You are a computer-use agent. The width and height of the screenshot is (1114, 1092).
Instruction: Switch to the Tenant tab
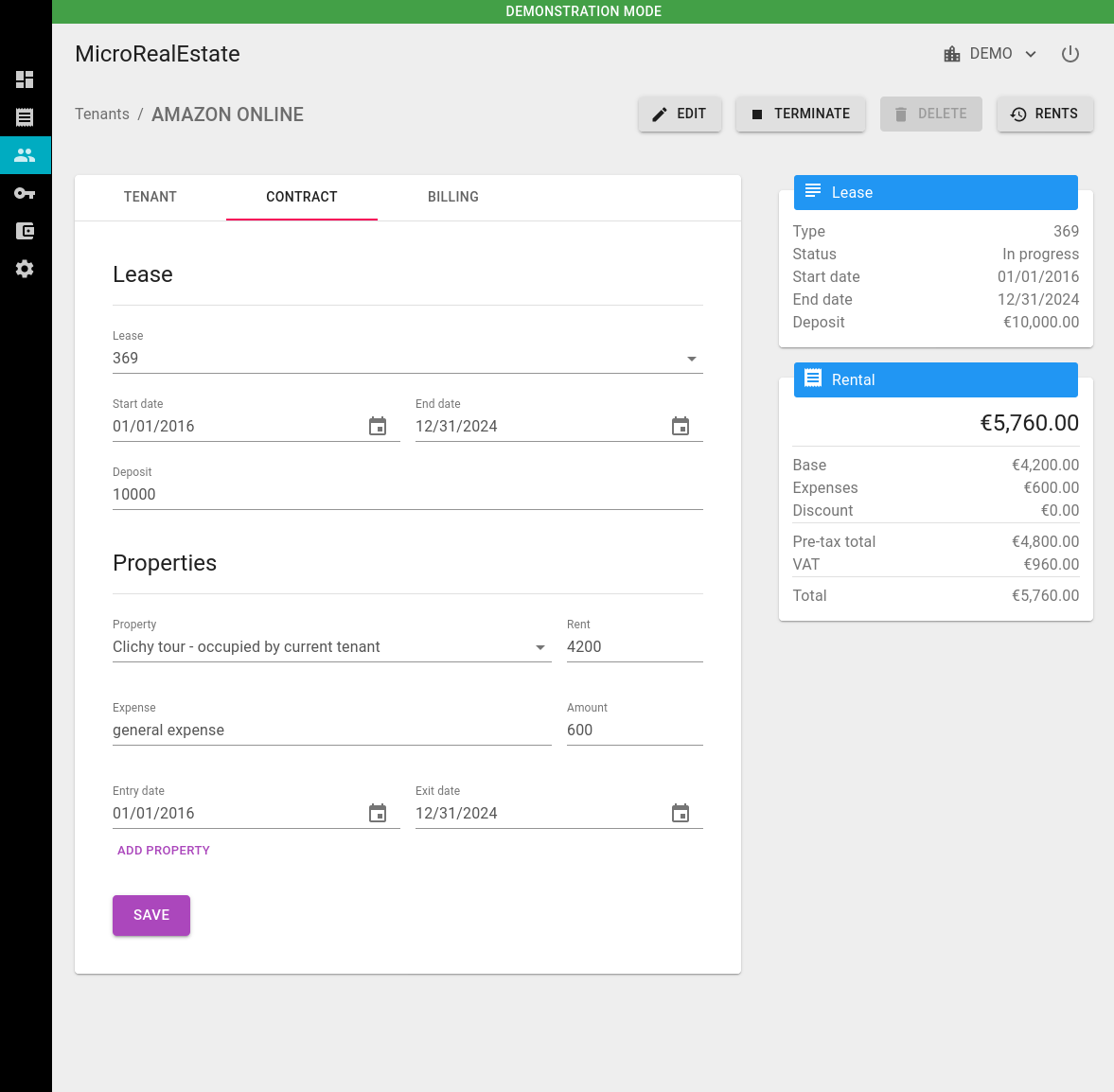coord(150,198)
